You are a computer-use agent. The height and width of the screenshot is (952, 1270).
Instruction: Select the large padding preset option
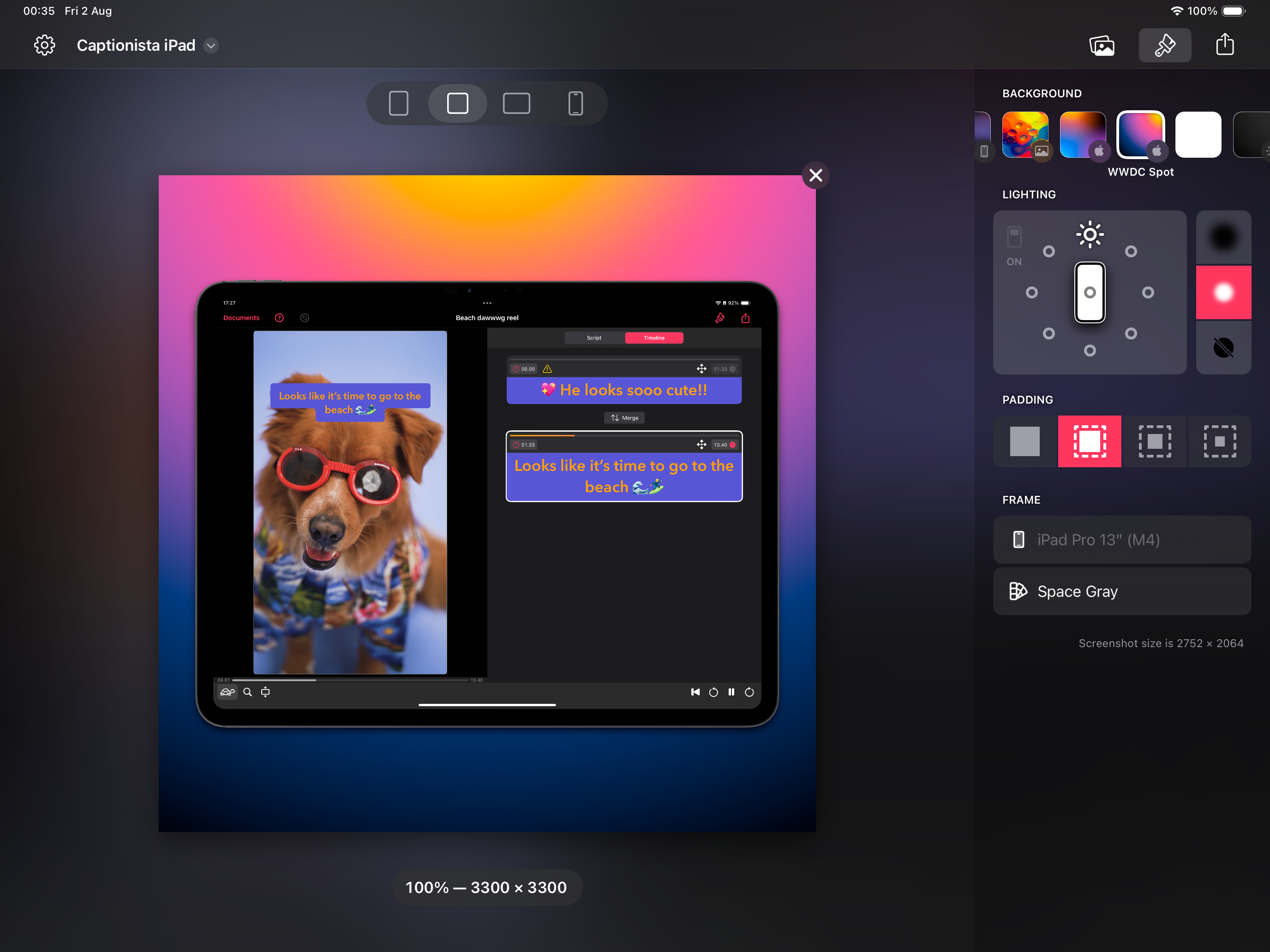coord(1220,440)
